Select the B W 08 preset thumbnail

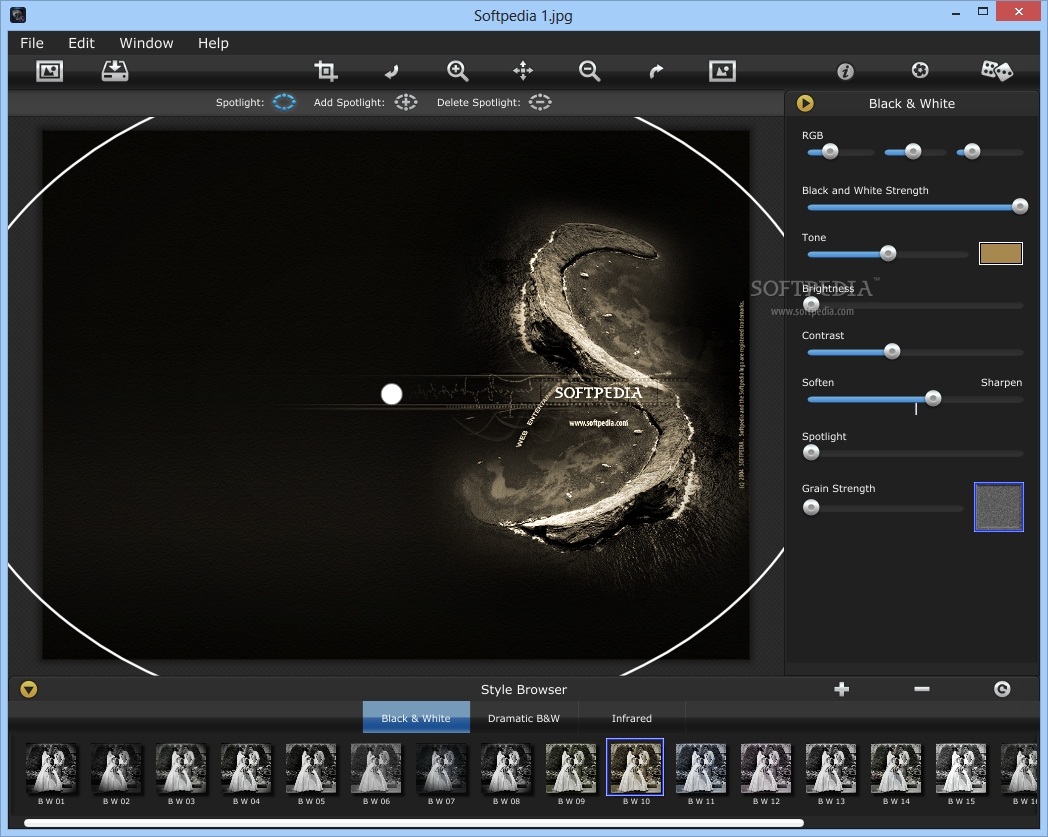coord(506,768)
